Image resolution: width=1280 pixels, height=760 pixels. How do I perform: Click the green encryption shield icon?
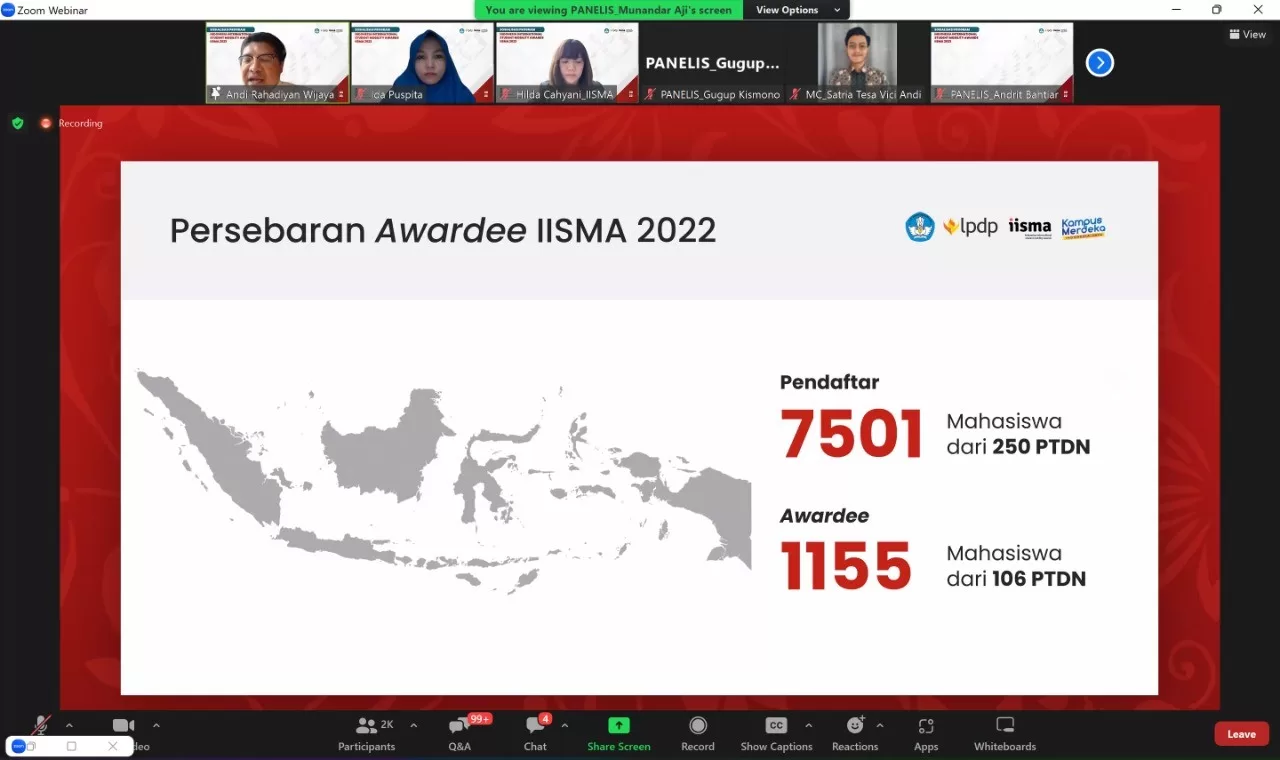[x=17, y=123]
